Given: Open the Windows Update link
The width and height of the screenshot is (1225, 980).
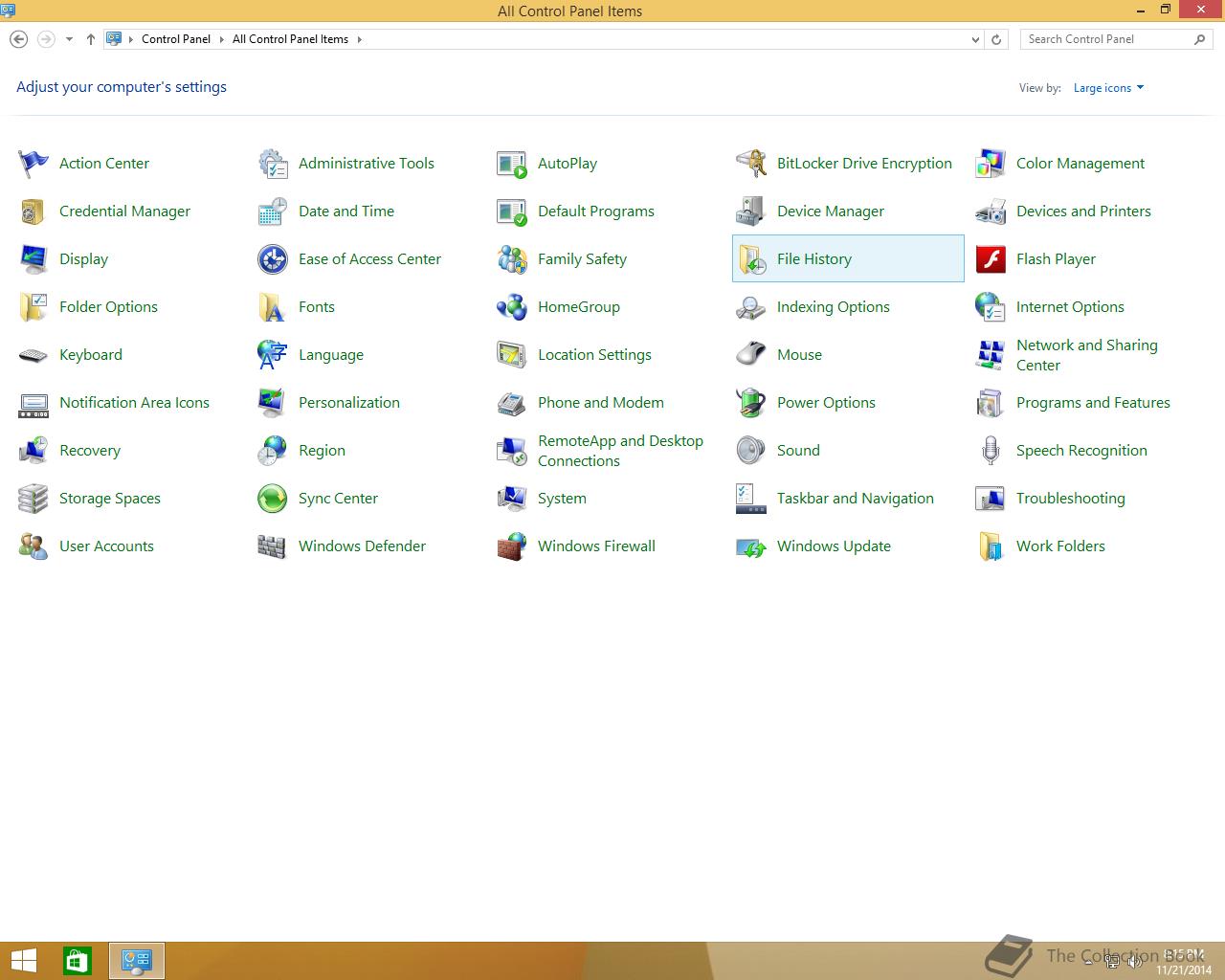Looking at the screenshot, I should point(834,546).
